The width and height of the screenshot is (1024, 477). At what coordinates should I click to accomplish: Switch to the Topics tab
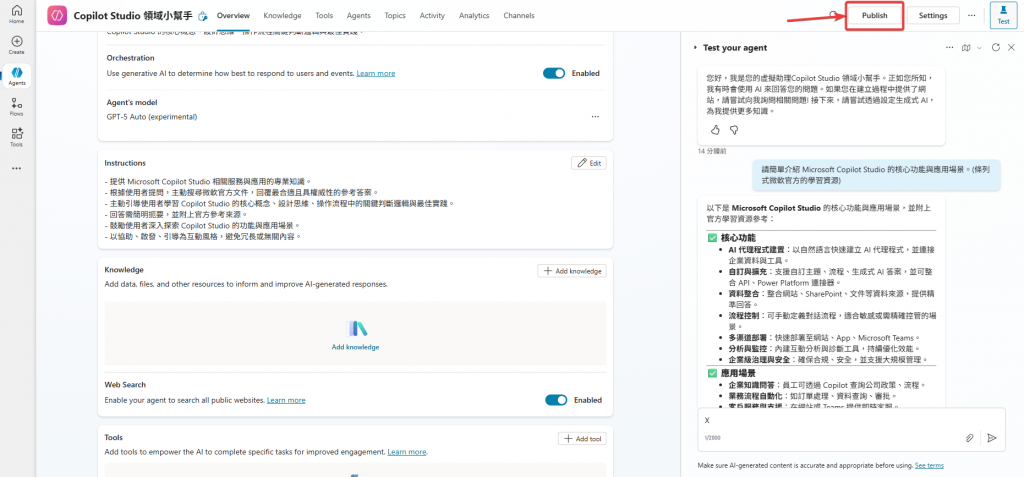tap(395, 15)
